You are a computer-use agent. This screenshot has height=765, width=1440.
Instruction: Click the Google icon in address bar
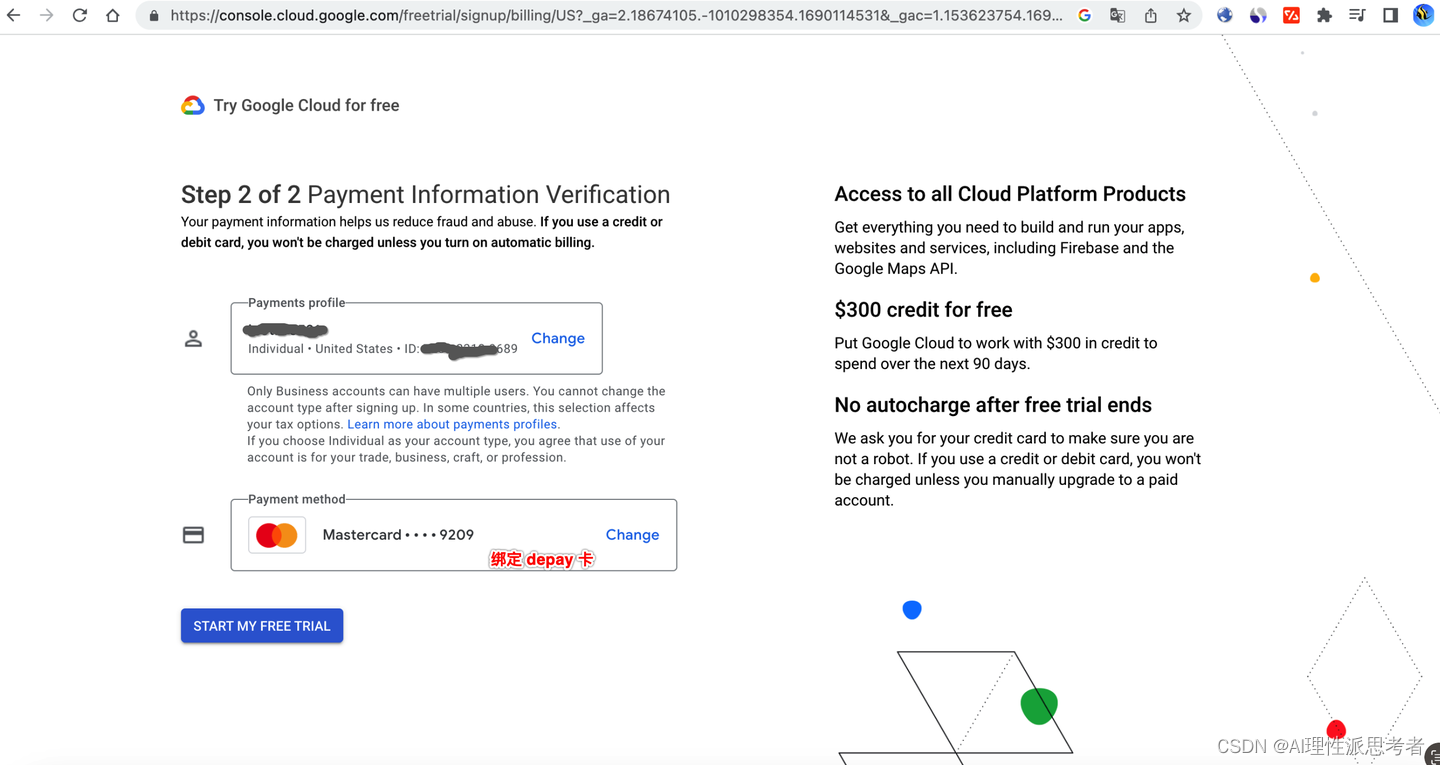tap(1085, 16)
